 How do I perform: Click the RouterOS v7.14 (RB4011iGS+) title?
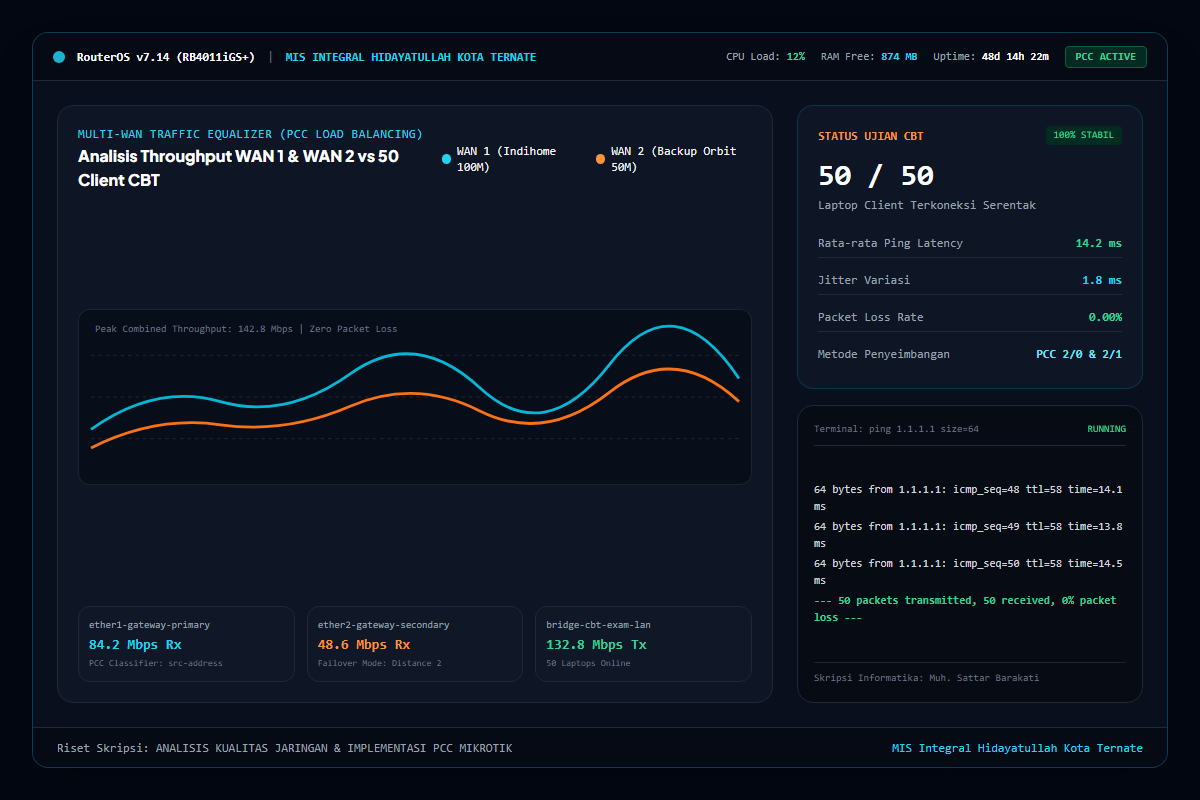tap(166, 57)
